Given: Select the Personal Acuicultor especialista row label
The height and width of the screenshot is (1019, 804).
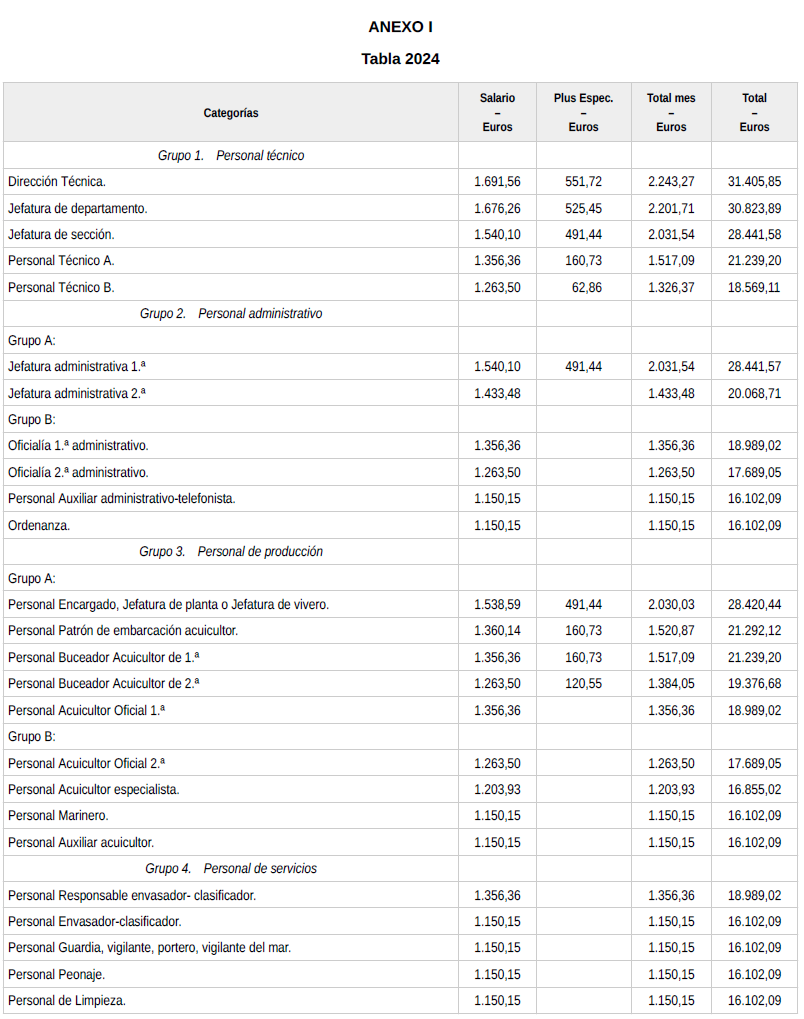Looking at the screenshot, I should point(94,789).
